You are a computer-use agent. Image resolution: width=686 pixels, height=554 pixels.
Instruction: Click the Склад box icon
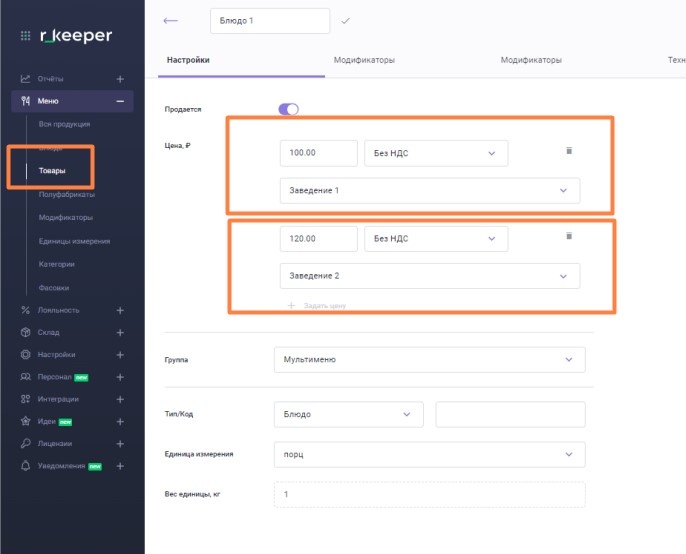tap(25, 332)
